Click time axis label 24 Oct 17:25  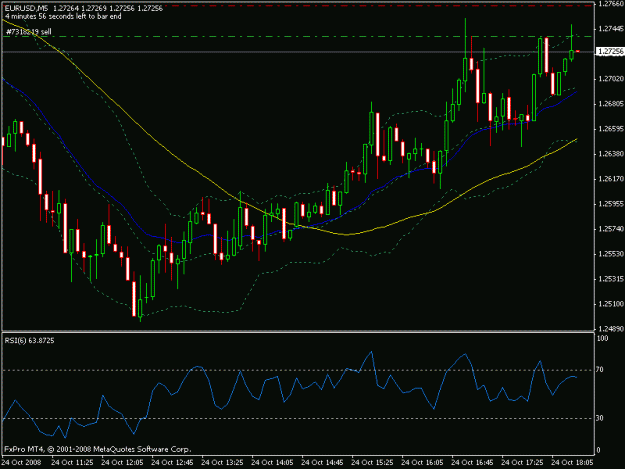pyautogui.click(x=522, y=463)
